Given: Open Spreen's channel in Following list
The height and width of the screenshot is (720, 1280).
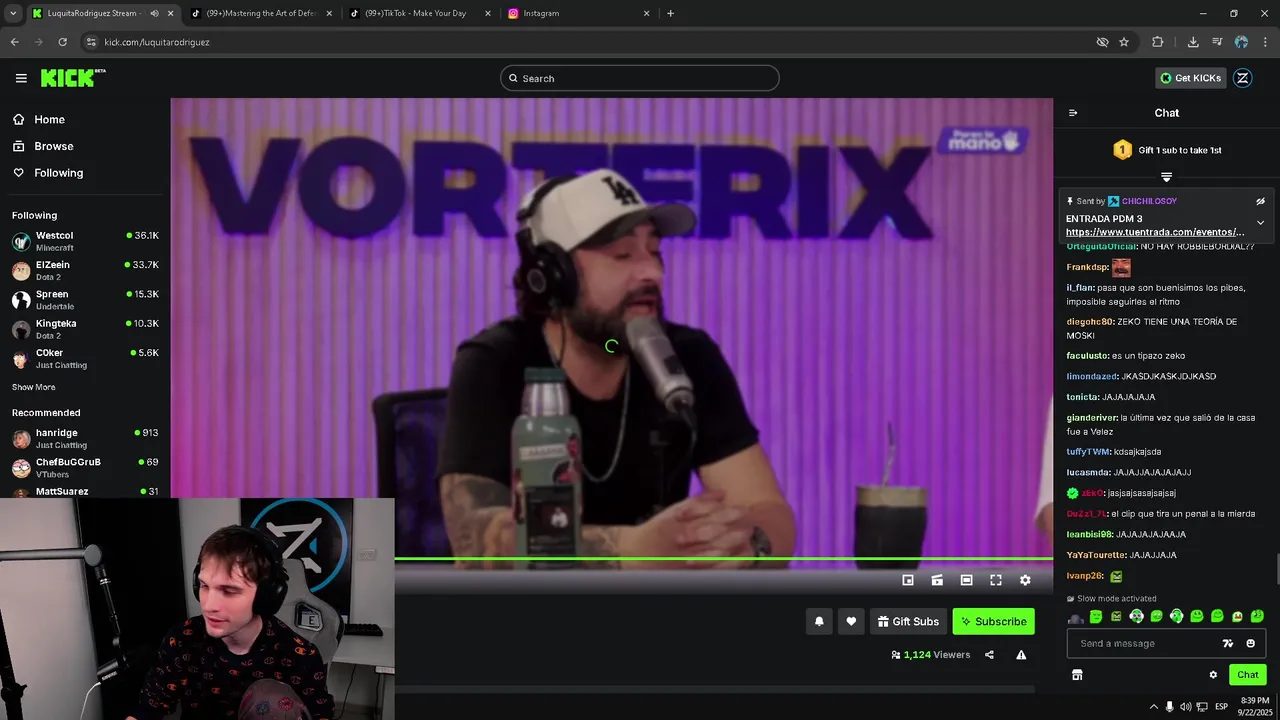Looking at the screenshot, I should pos(85,300).
